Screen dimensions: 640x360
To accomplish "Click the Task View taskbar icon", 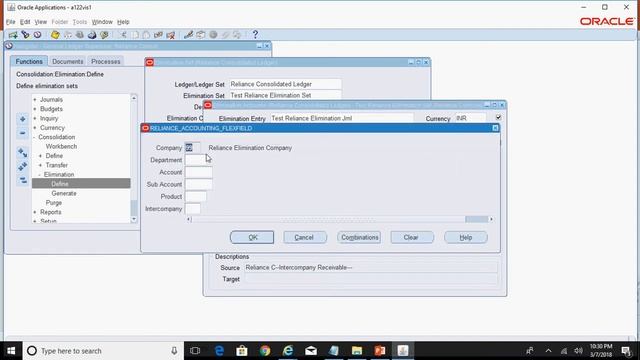I will pyautogui.click(x=195, y=351).
